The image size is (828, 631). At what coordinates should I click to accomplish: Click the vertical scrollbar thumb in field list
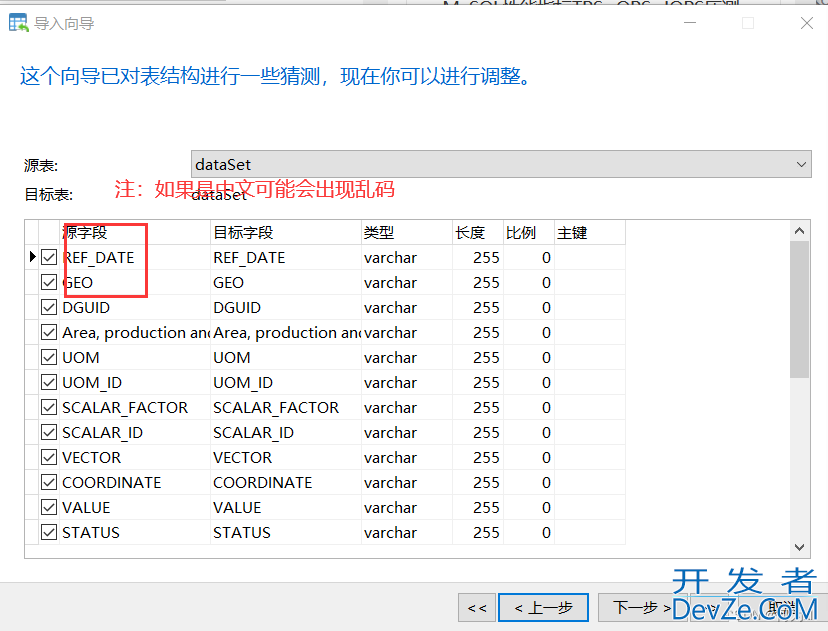[x=799, y=309]
